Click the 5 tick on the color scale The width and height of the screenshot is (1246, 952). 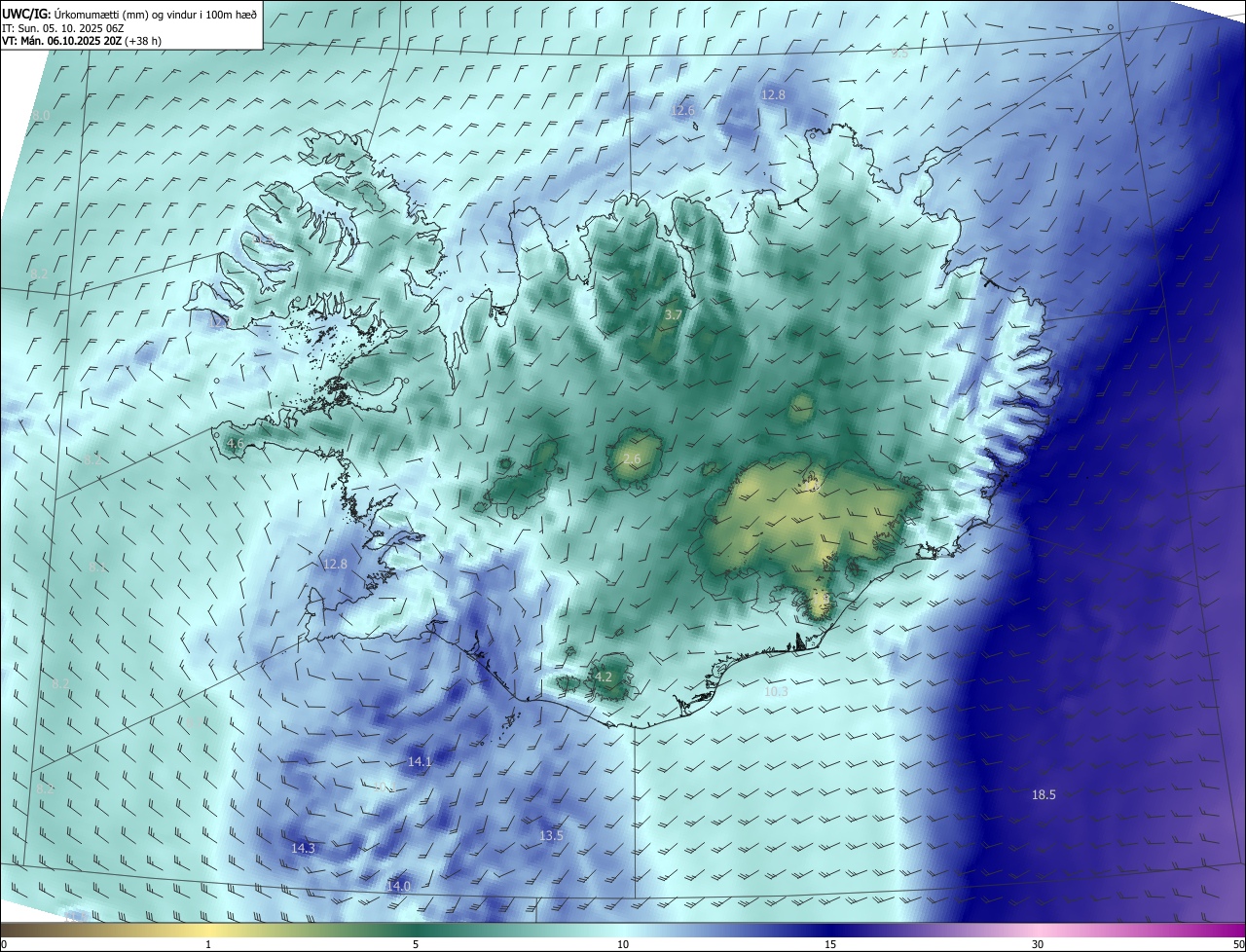click(x=416, y=944)
